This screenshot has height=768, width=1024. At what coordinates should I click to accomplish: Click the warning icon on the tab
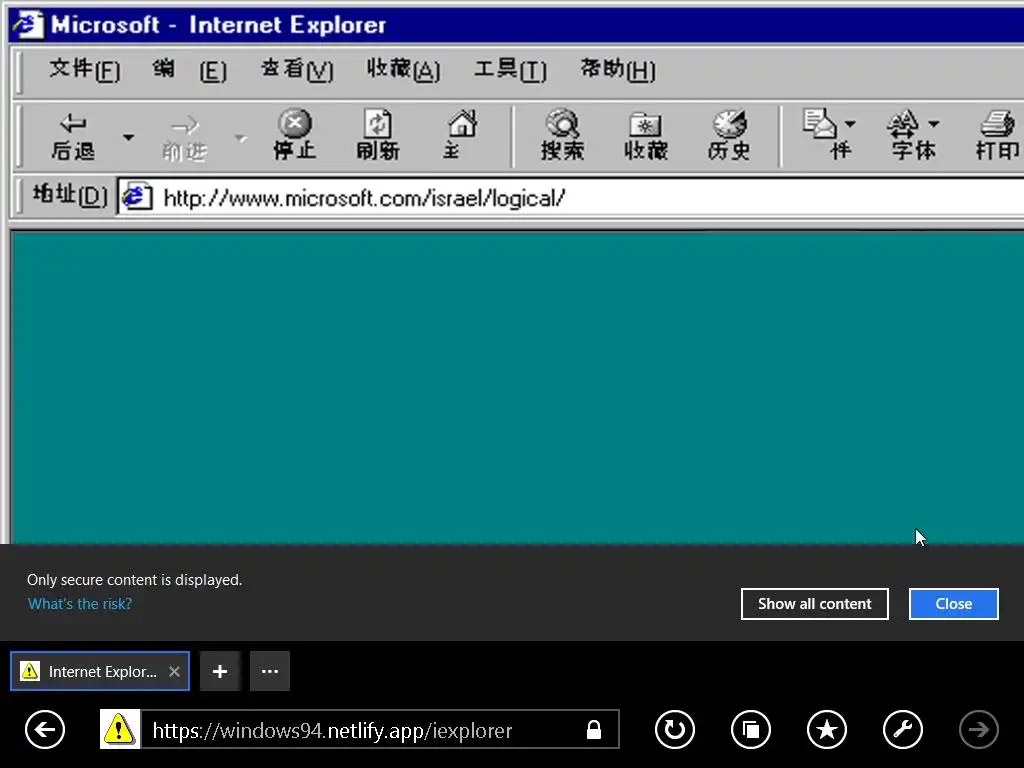(30, 671)
